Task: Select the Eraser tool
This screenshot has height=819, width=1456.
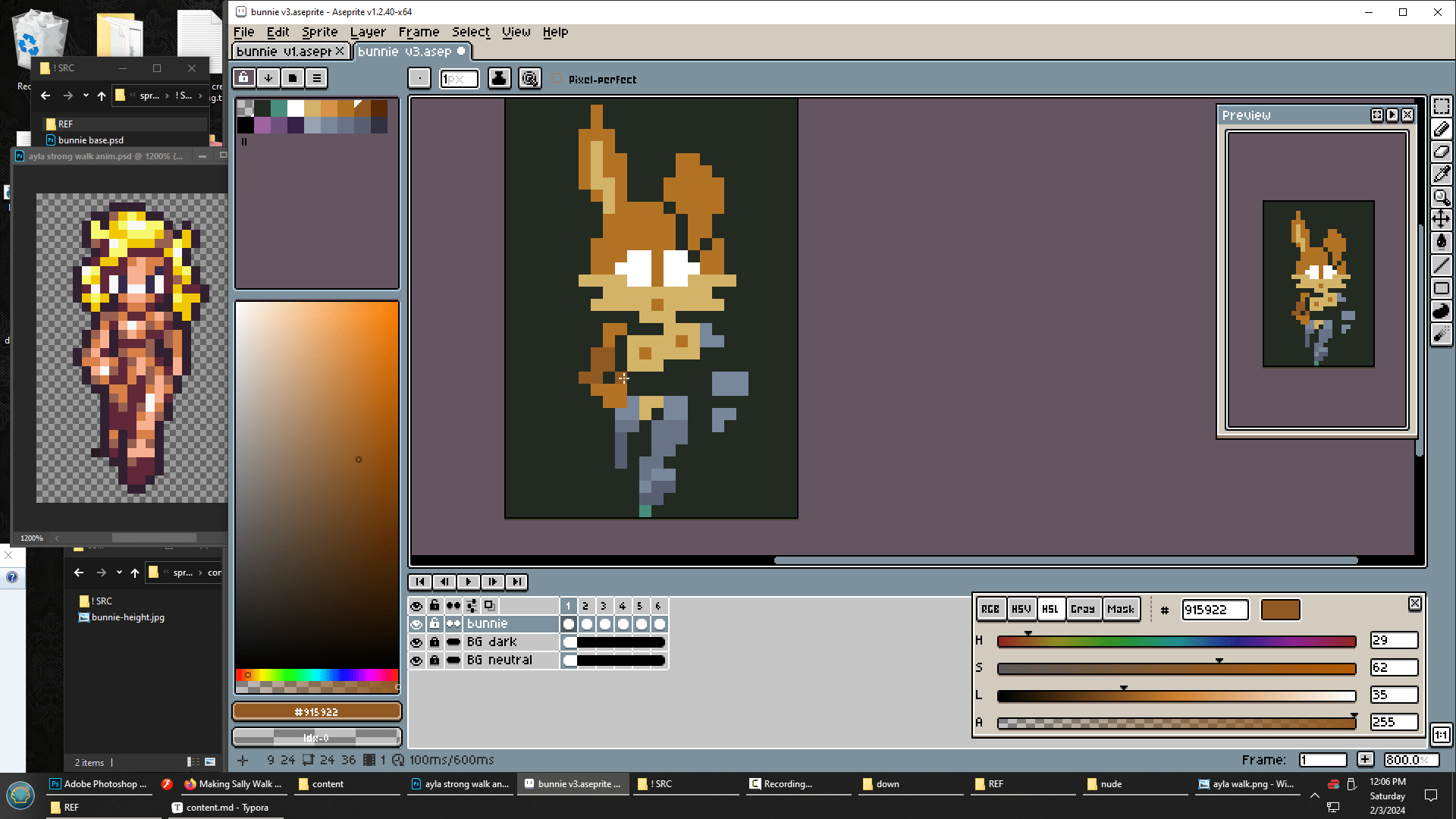Action: point(1441,152)
